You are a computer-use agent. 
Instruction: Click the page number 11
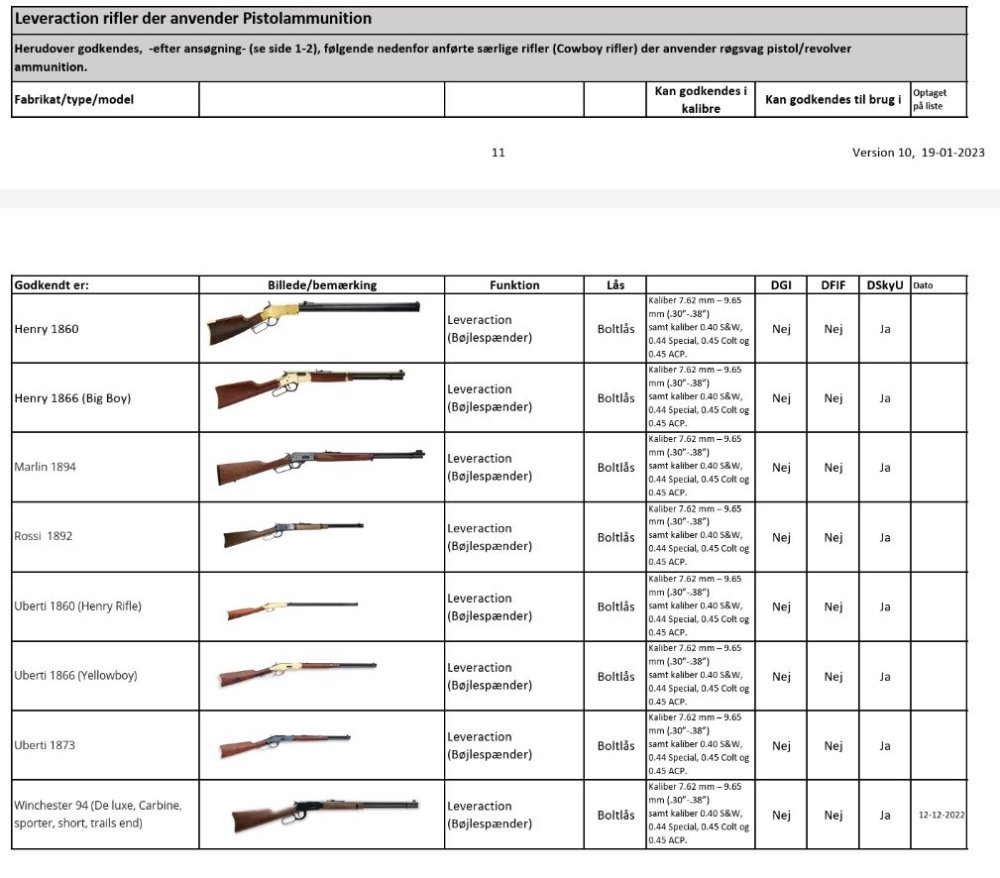[x=498, y=152]
